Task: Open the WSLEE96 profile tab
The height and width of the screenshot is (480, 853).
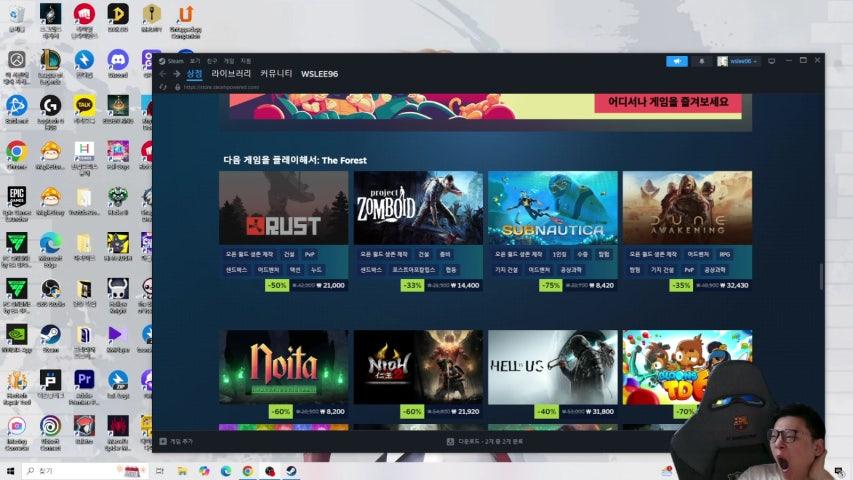Action: pyautogui.click(x=319, y=74)
